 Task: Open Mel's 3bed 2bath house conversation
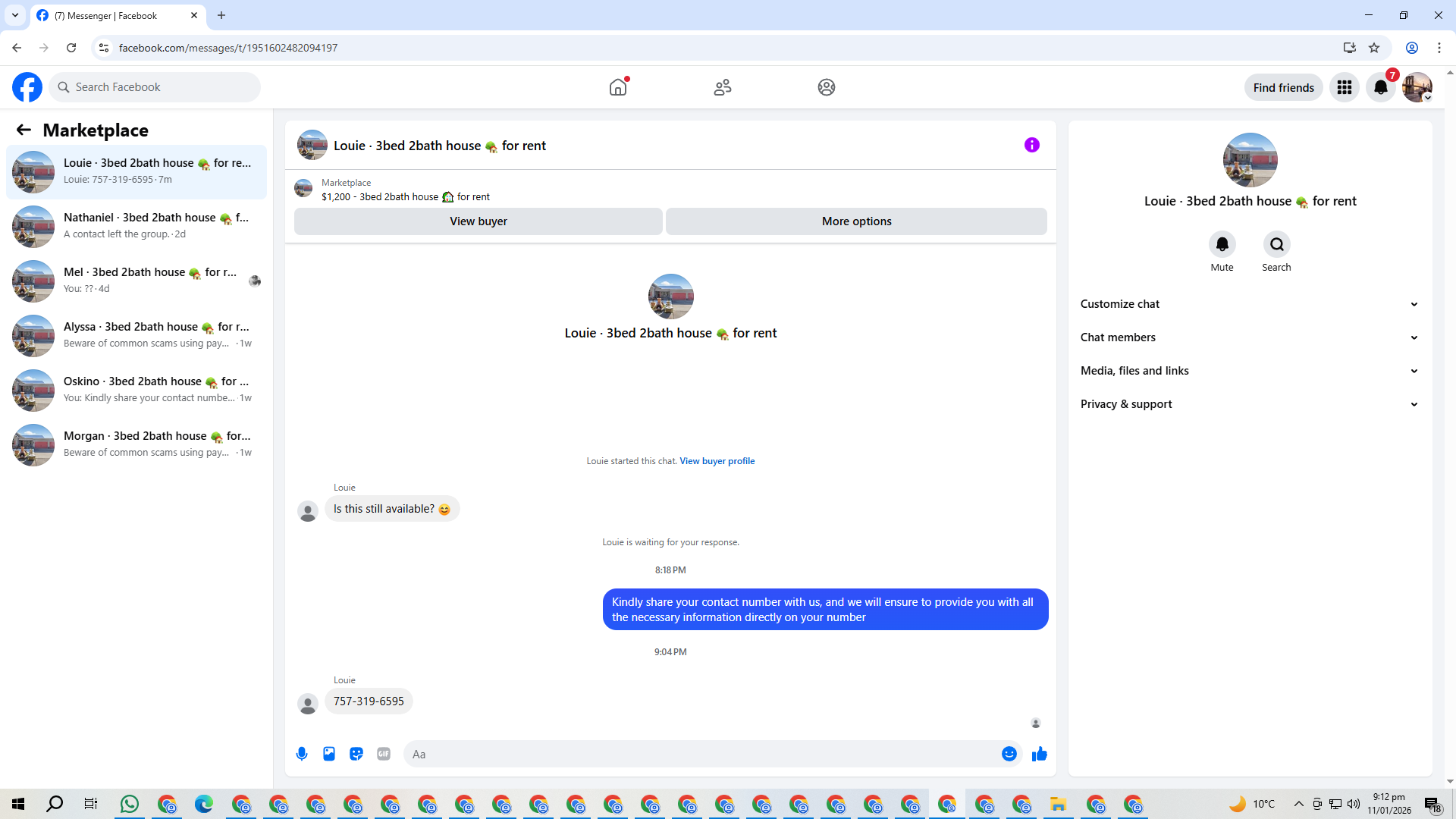[136, 281]
